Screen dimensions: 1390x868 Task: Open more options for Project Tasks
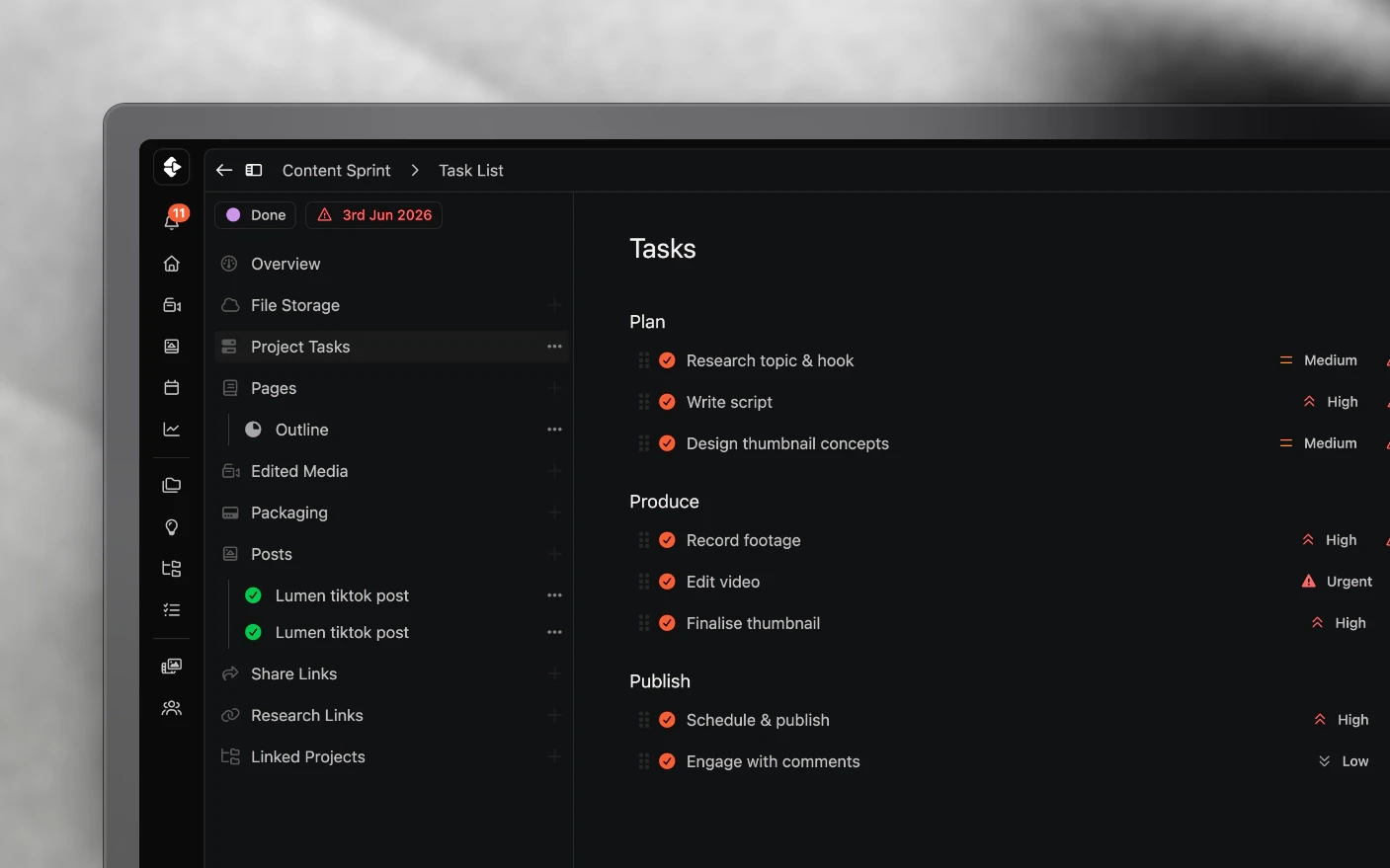click(x=554, y=347)
